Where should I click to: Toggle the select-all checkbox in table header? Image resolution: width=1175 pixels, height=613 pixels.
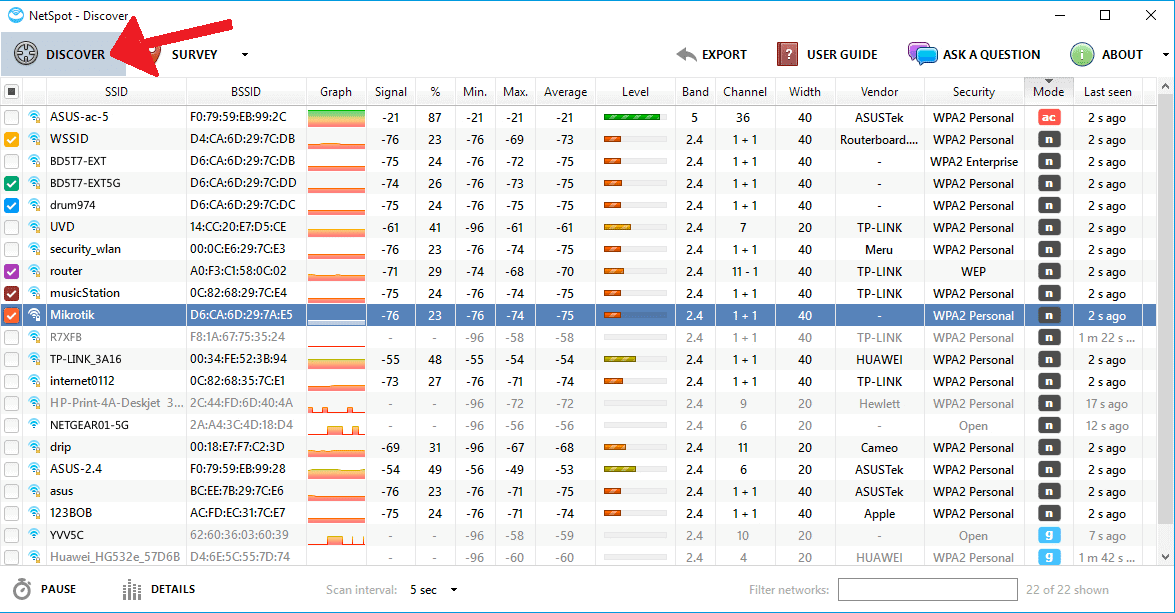[x=11, y=91]
